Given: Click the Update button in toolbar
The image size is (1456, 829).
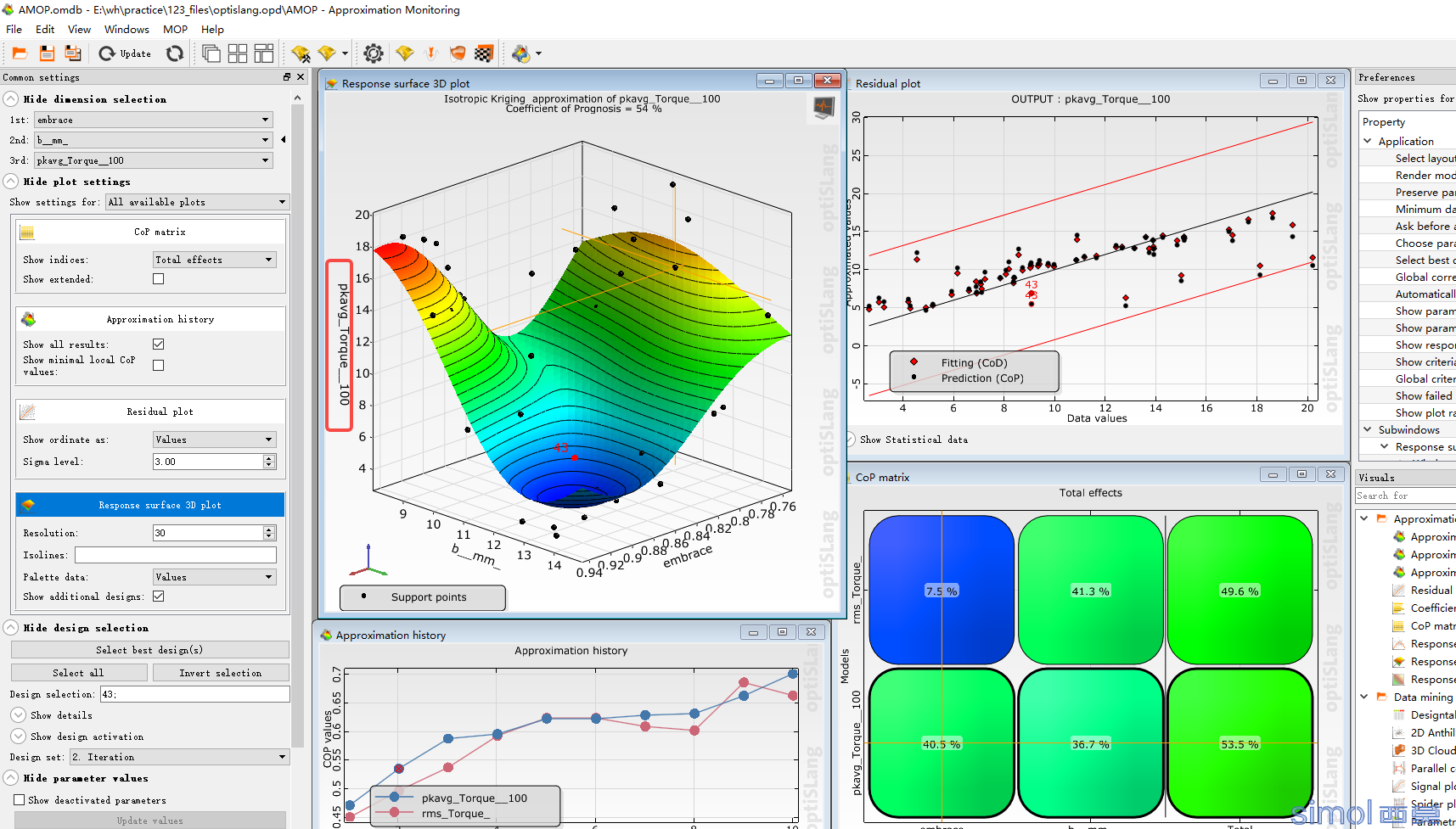Looking at the screenshot, I should coord(125,53).
